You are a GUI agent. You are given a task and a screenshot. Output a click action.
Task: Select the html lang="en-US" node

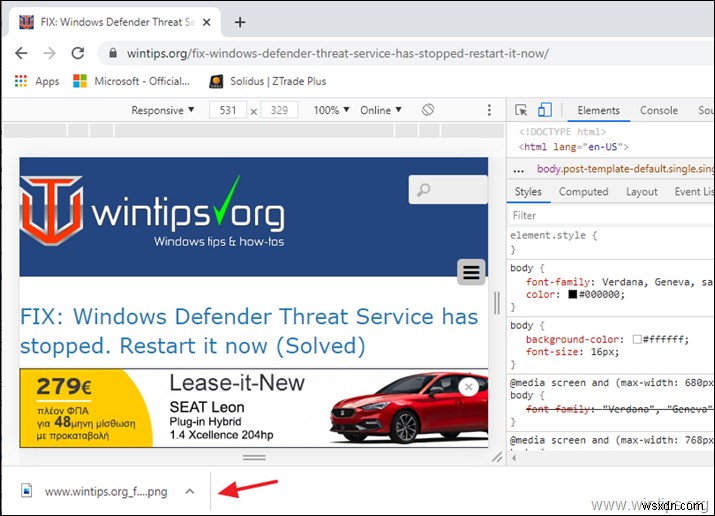coord(573,147)
